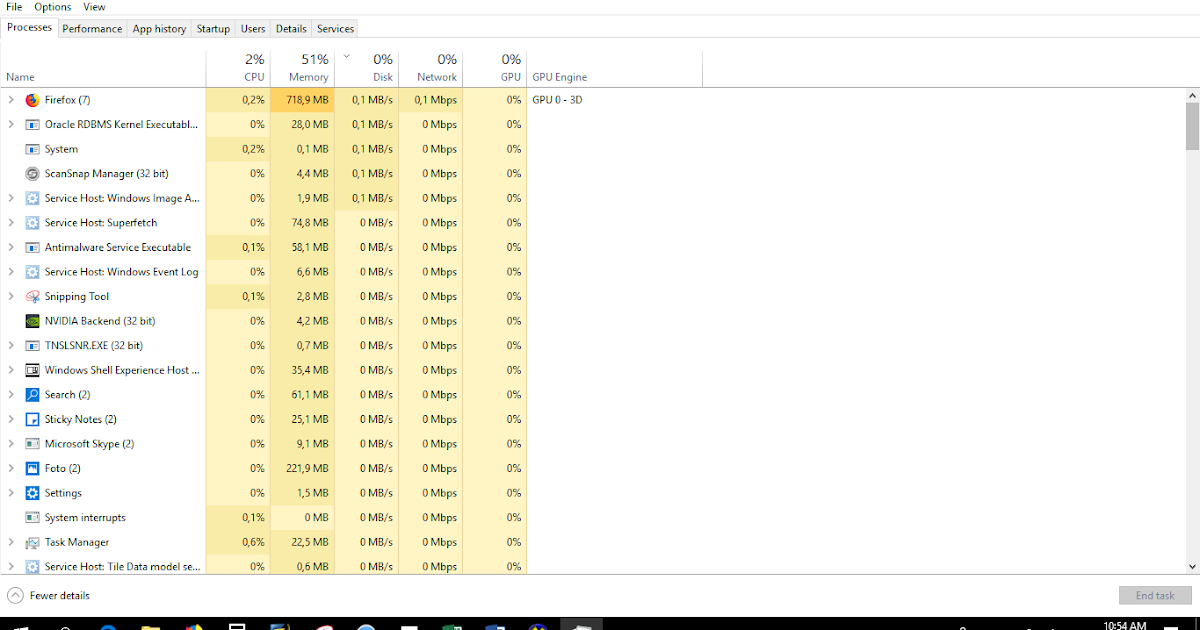This screenshot has height=630, width=1200.
Task: Click the Oracle RDBMS Kernel Executable icon
Action: tap(32, 125)
